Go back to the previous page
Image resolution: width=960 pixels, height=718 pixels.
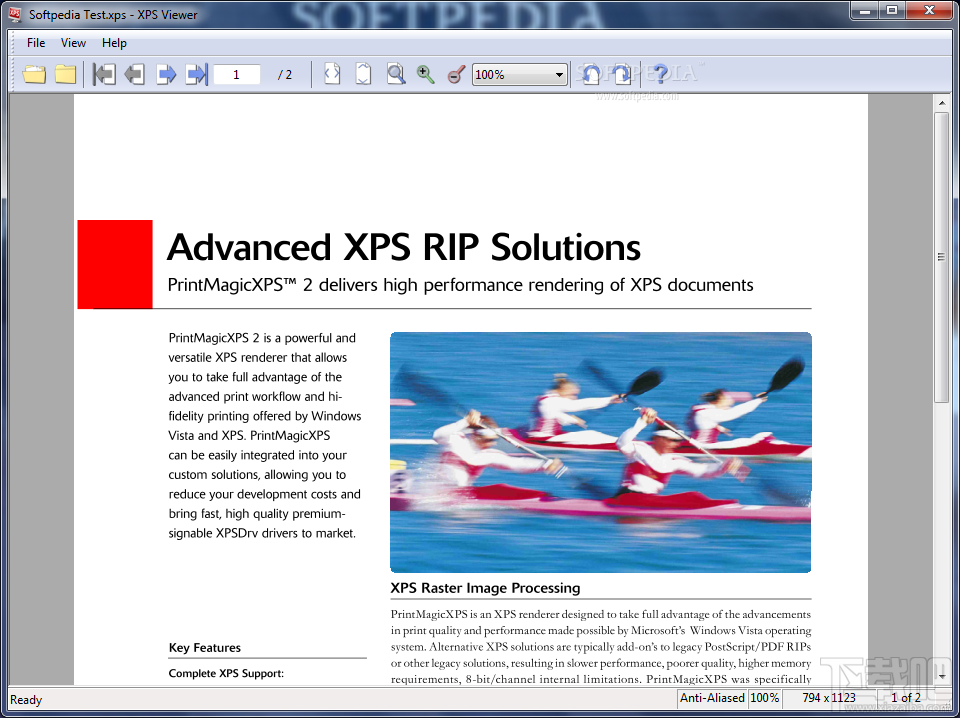coord(134,74)
